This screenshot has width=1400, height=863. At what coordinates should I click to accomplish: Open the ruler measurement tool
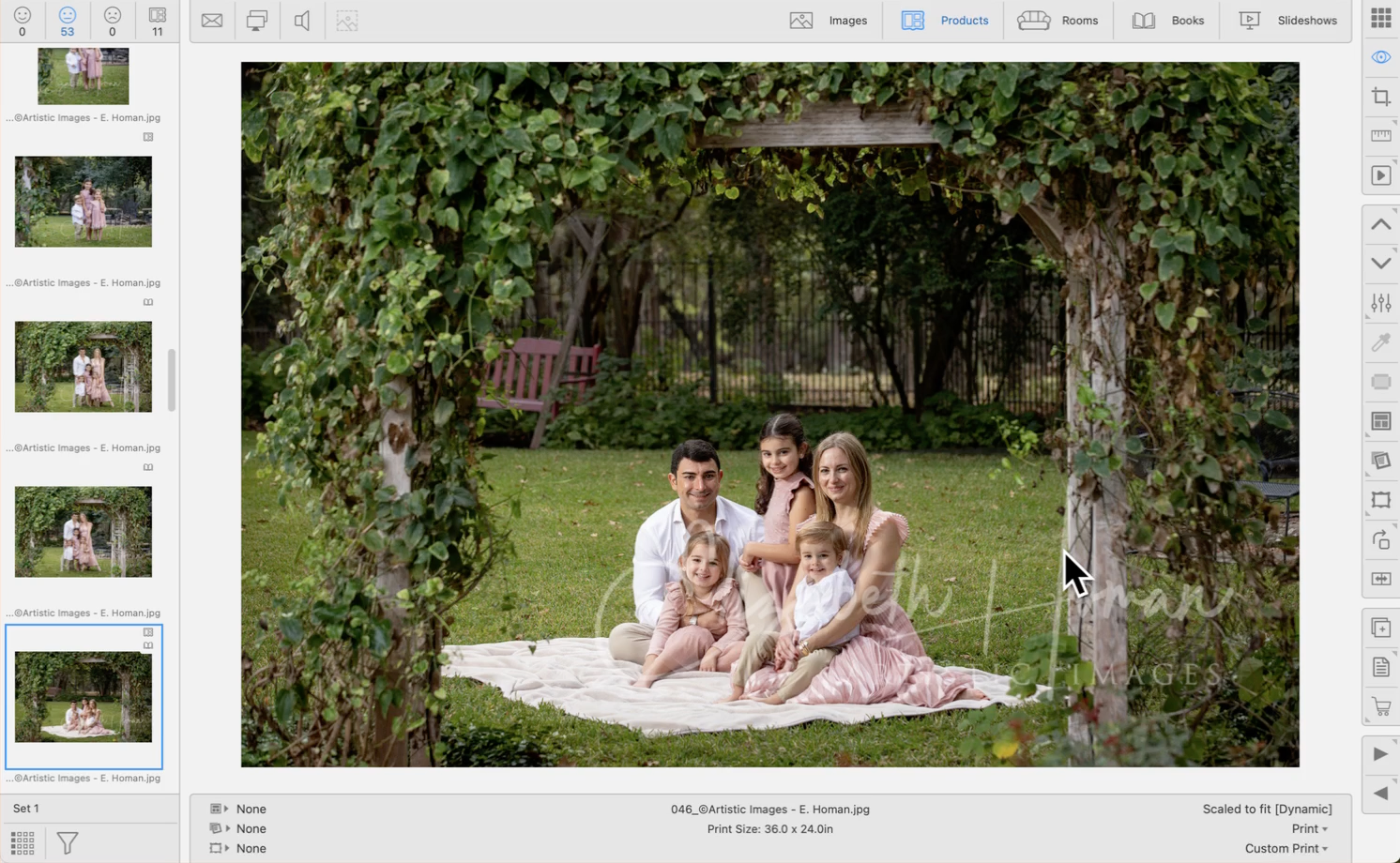coord(1380,136)
